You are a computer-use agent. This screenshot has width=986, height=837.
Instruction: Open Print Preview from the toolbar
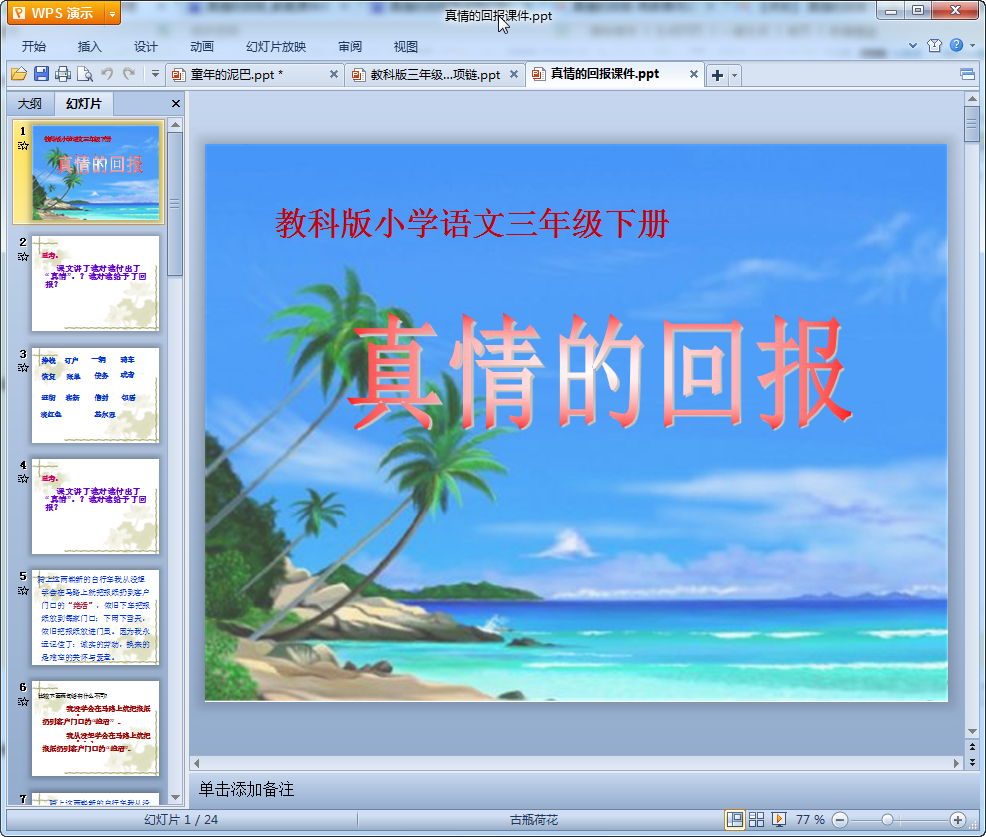(84, 74)
